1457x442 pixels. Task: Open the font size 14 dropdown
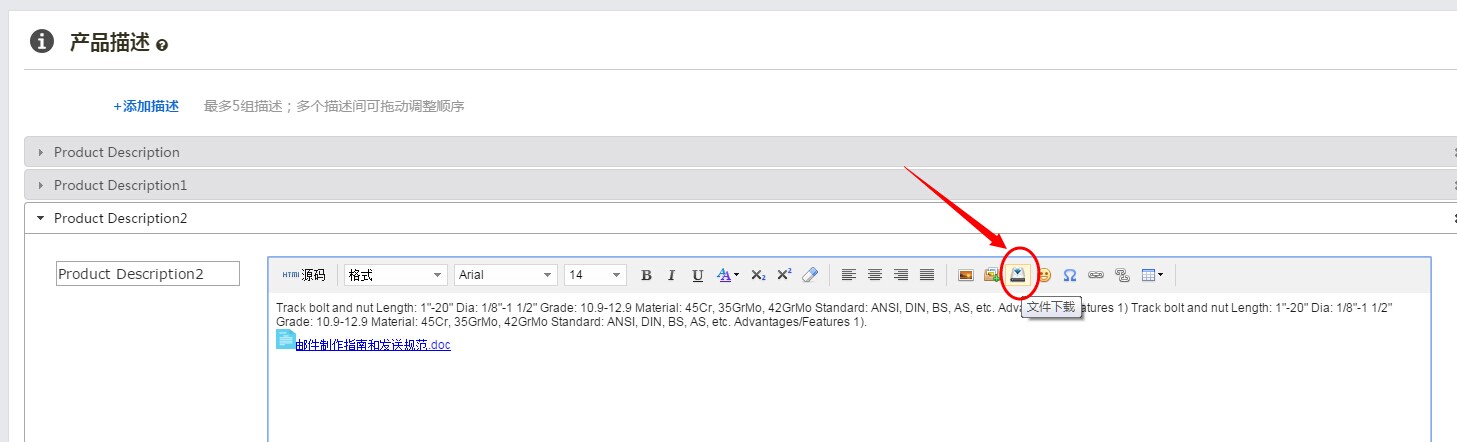(x=595, y=275)
